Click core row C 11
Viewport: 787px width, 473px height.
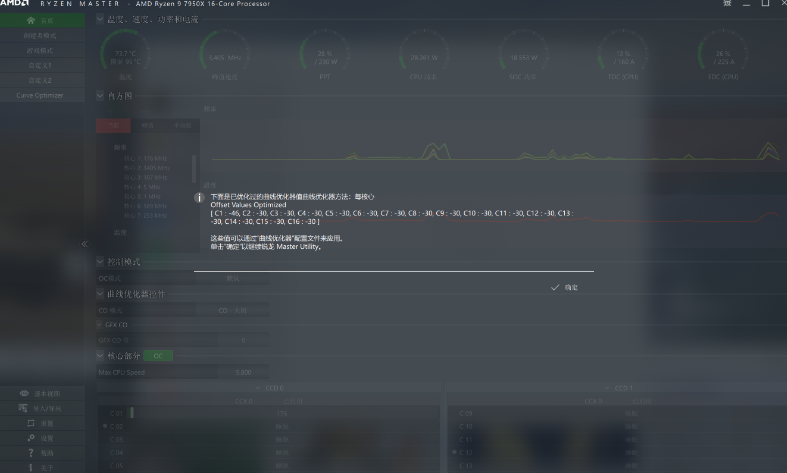[x=617, y=439]
